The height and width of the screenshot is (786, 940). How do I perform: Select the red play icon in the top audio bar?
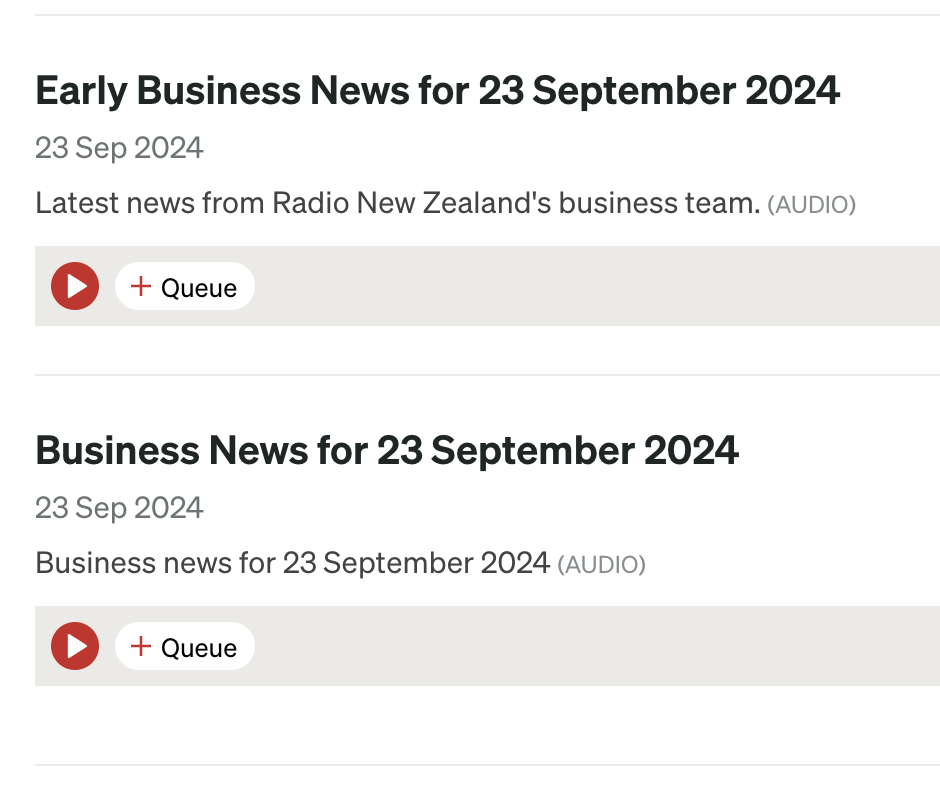[74, 286]
